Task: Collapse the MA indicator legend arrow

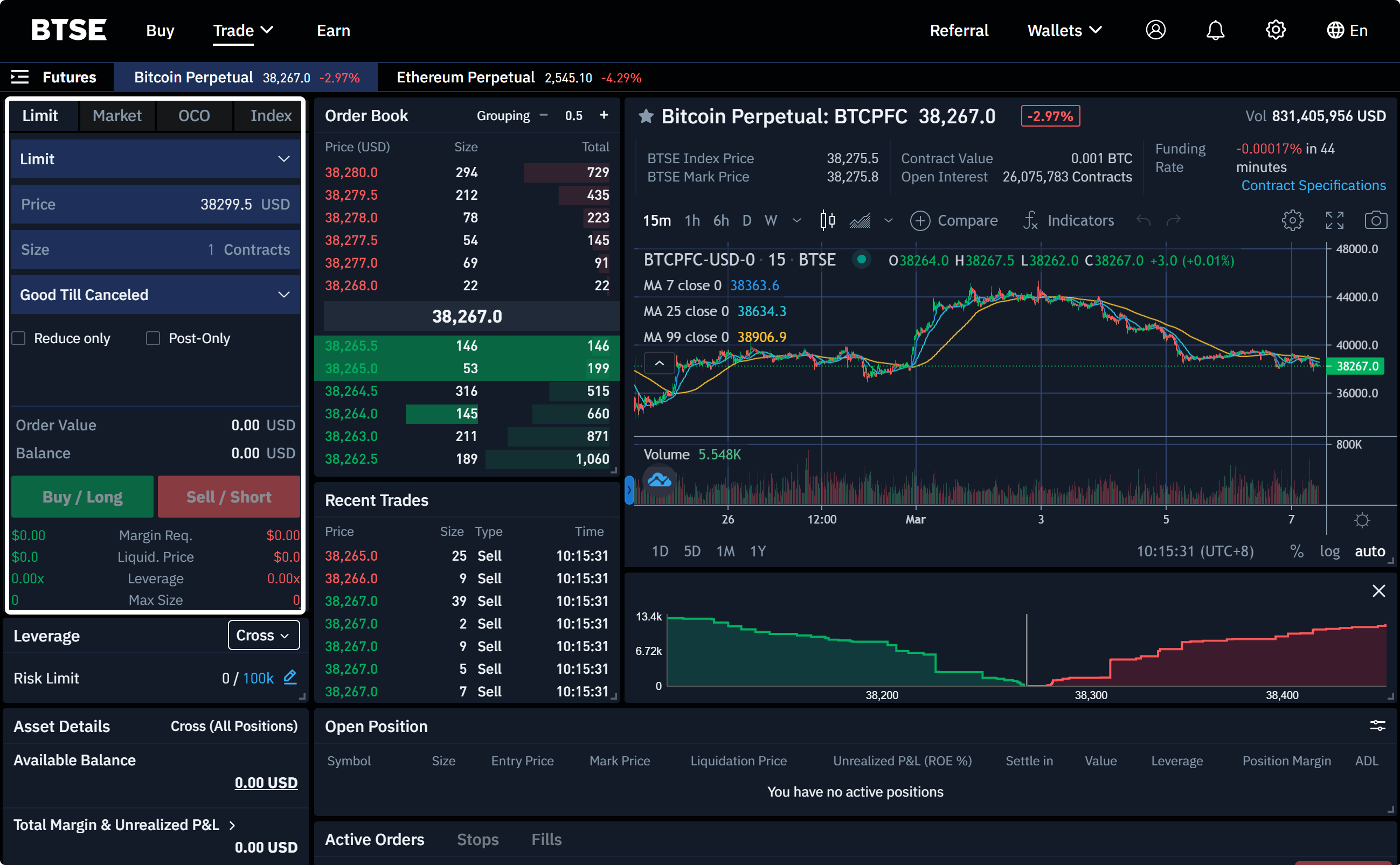Action: pyautogui.click(x=660, y=363)
